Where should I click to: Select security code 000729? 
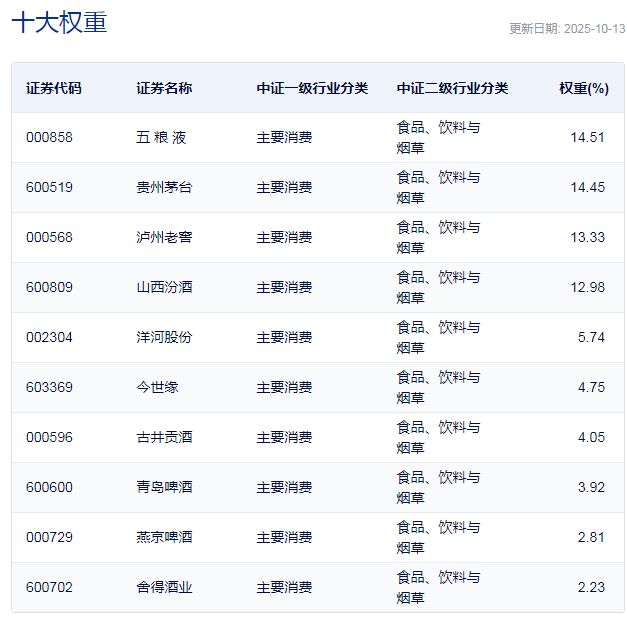coord(49,537)
